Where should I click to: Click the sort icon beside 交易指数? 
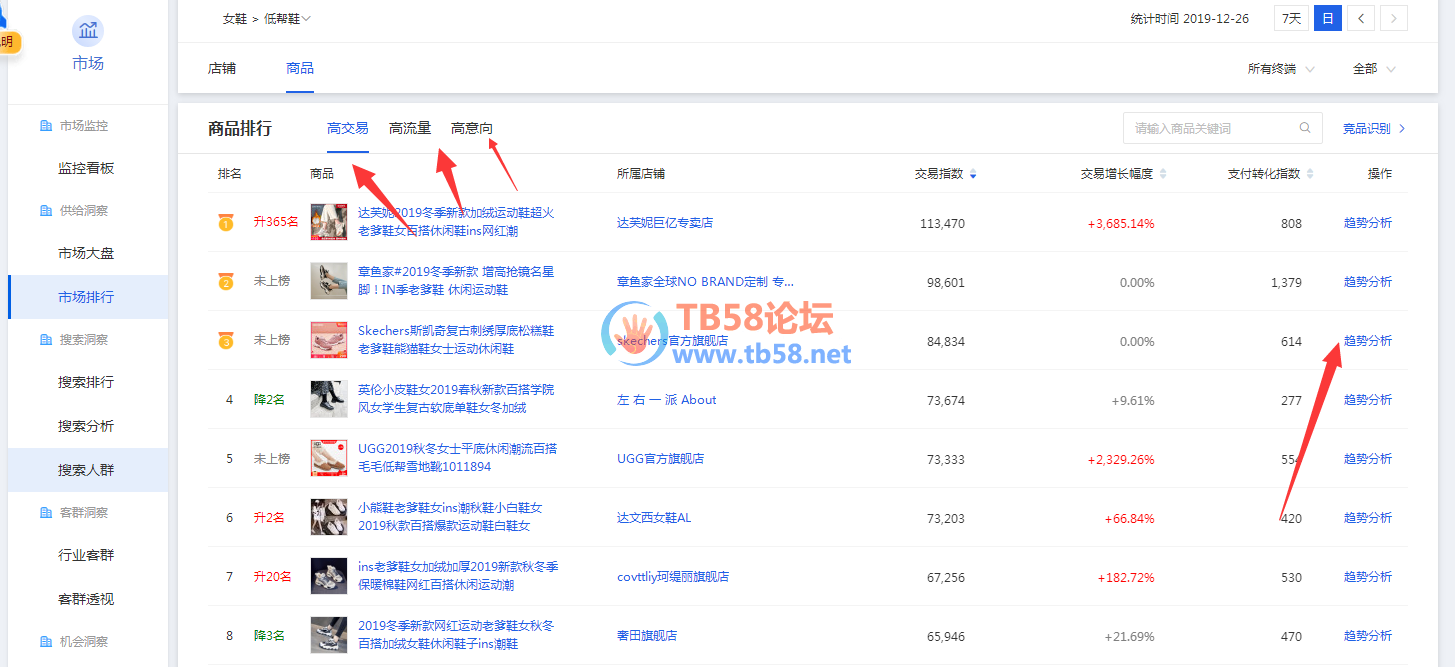pyautogui.click(x=973, y=174)
